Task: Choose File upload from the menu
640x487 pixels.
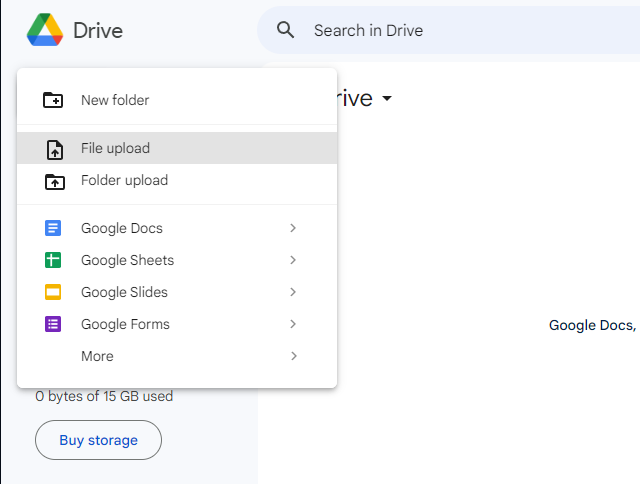Action: click(x=177, y=148)
